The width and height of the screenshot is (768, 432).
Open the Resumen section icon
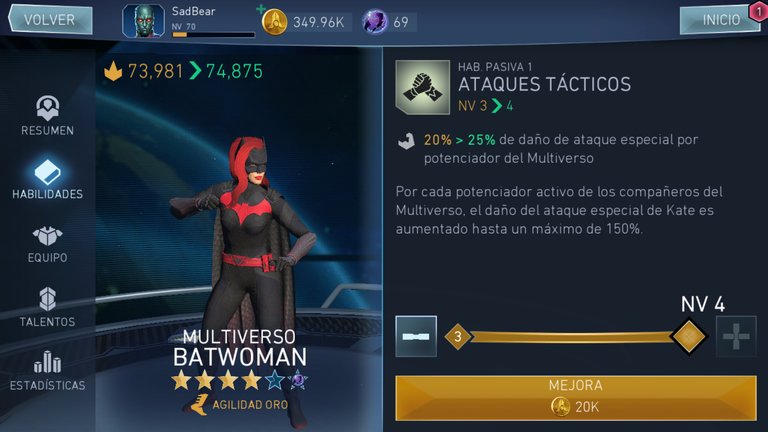tap(48, 108)
